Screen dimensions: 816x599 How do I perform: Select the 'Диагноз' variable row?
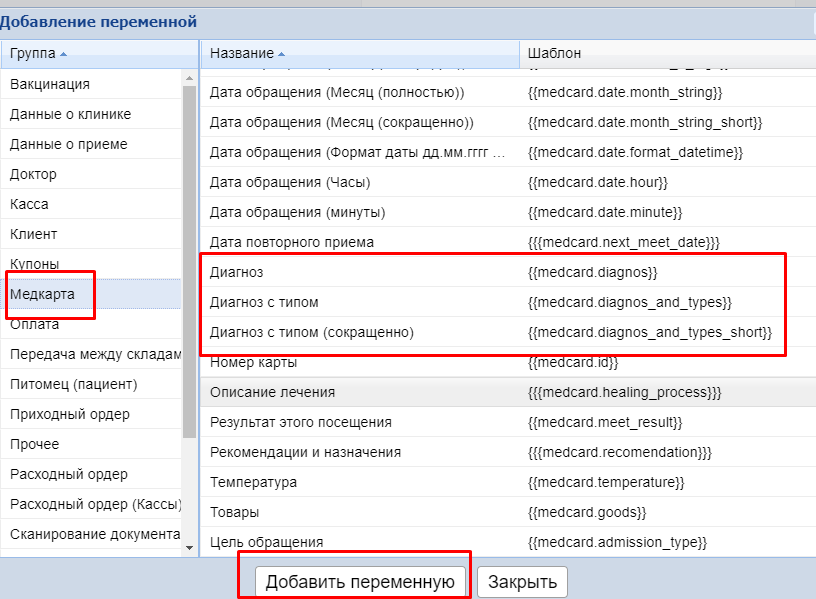pyautogui.click(x=236, y=272)
